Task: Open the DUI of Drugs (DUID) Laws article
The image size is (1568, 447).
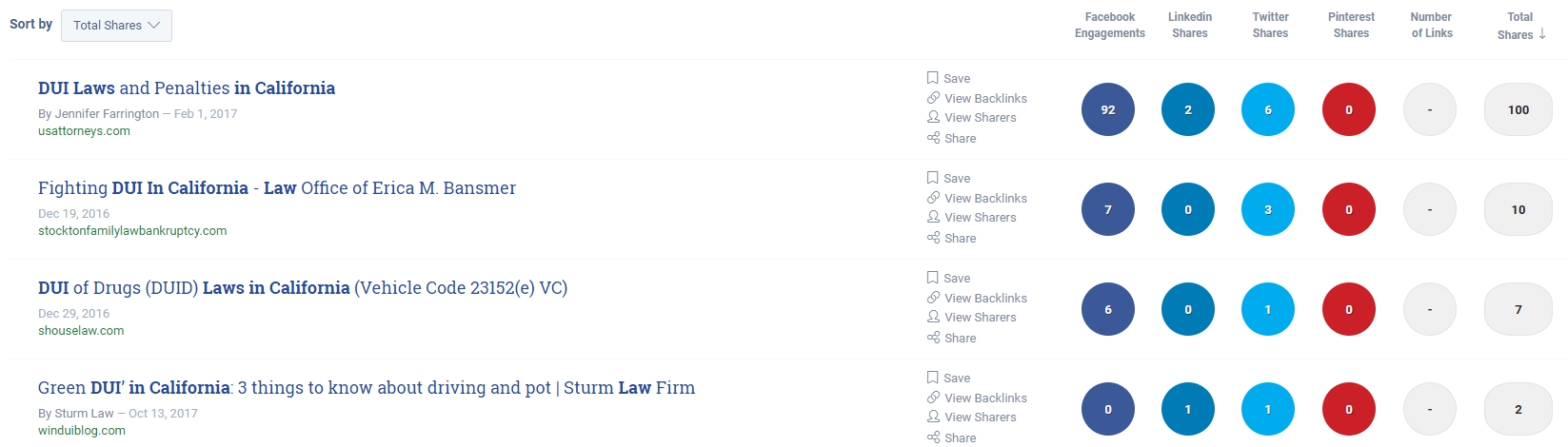Action: click(303, 288)
